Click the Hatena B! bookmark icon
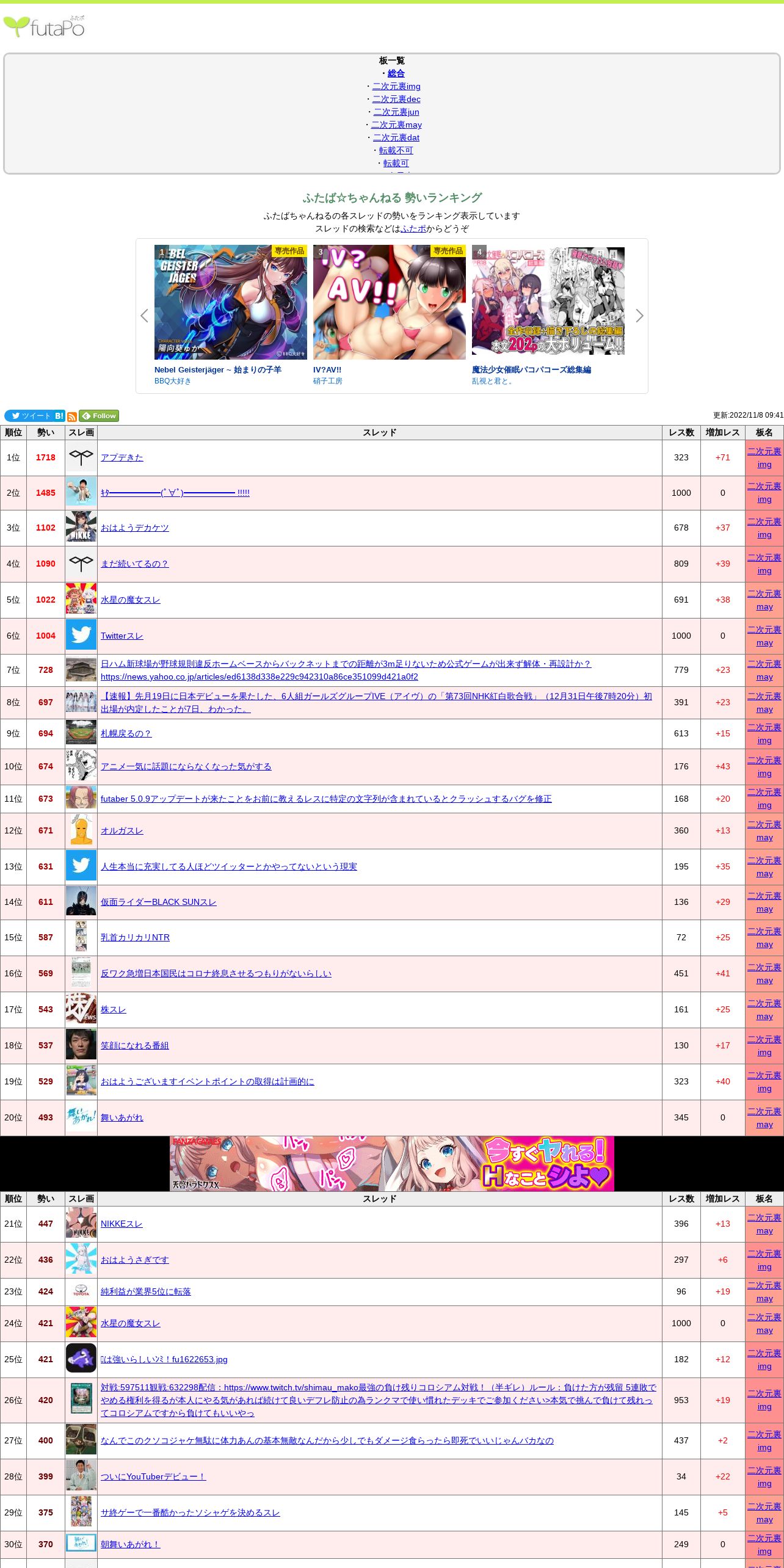Screen dimensions: 784x1568 tap(59, 416)
